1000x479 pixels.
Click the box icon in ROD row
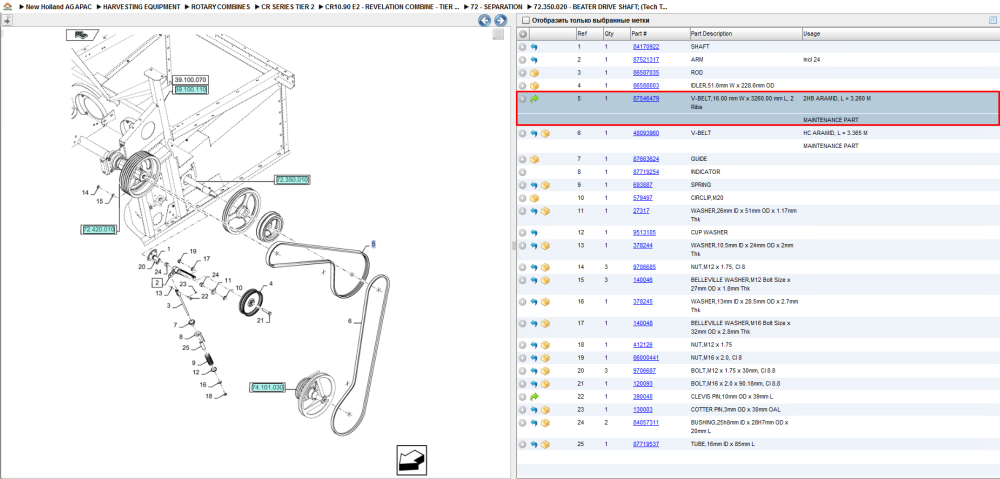pos(534,73)
